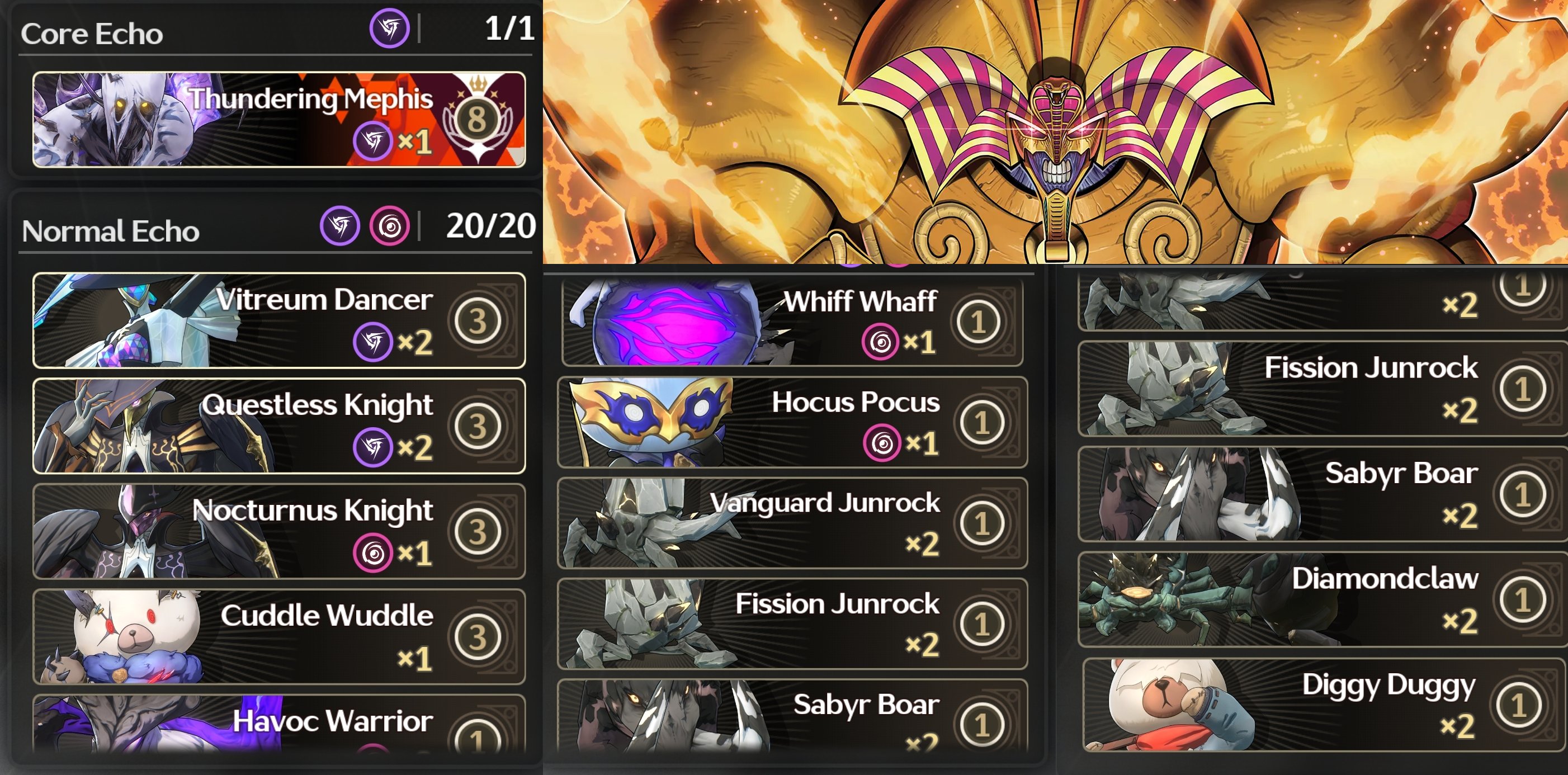Screen dimensions: 1568x775
Task: Select the Diggy Duggy echo card
Action: 1326,705
